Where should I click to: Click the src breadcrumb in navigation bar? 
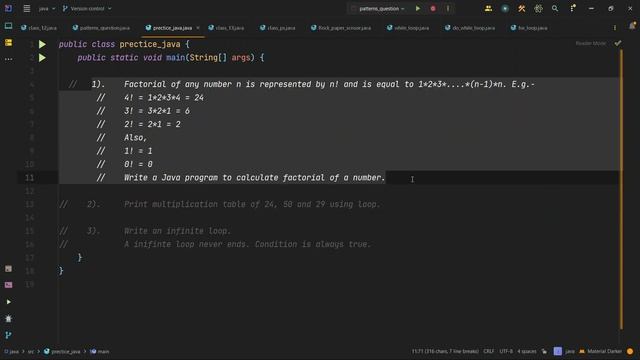[31, 351]
